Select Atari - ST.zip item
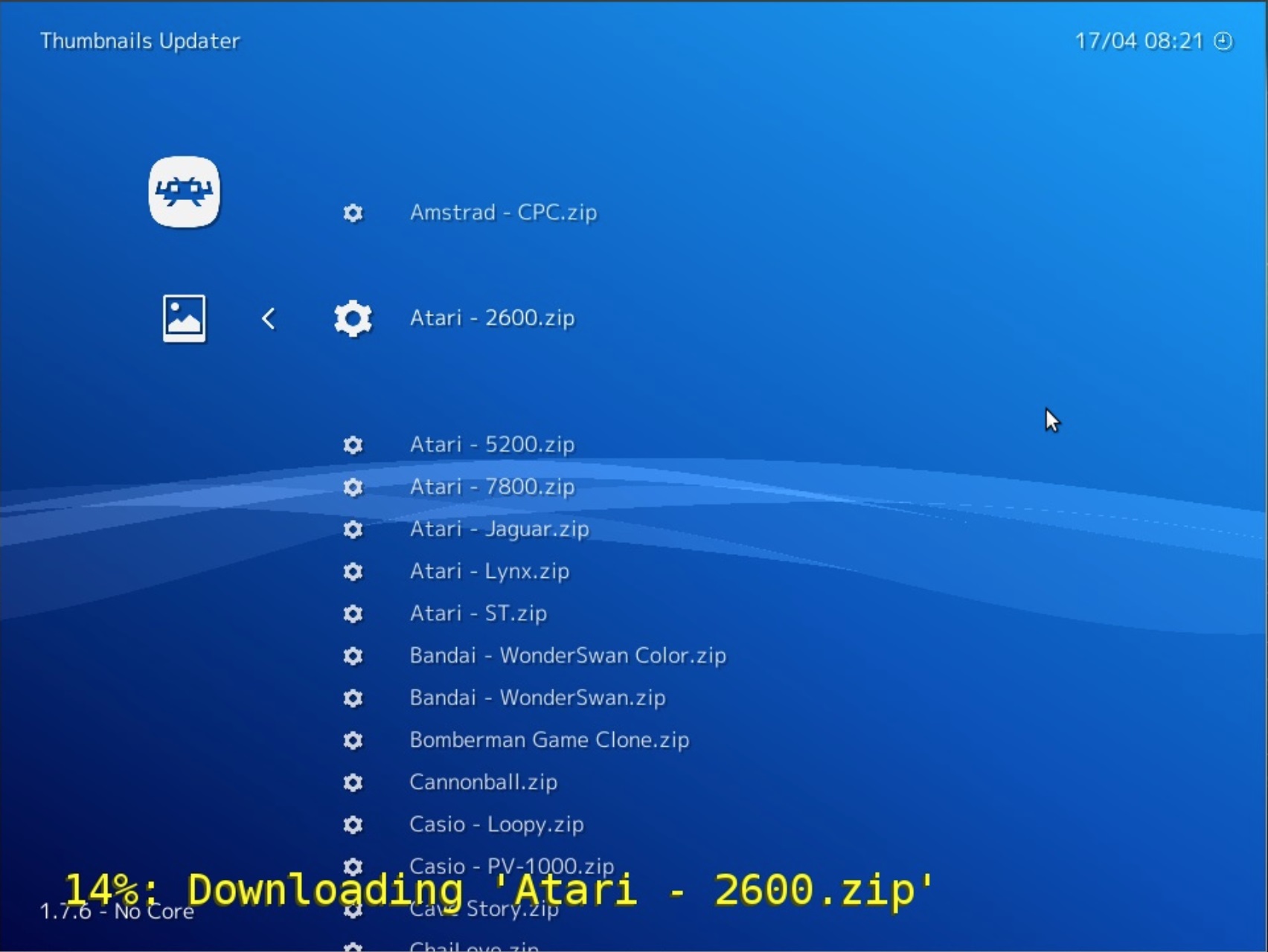The image size is (1268, 952). [x=478, y=614]
